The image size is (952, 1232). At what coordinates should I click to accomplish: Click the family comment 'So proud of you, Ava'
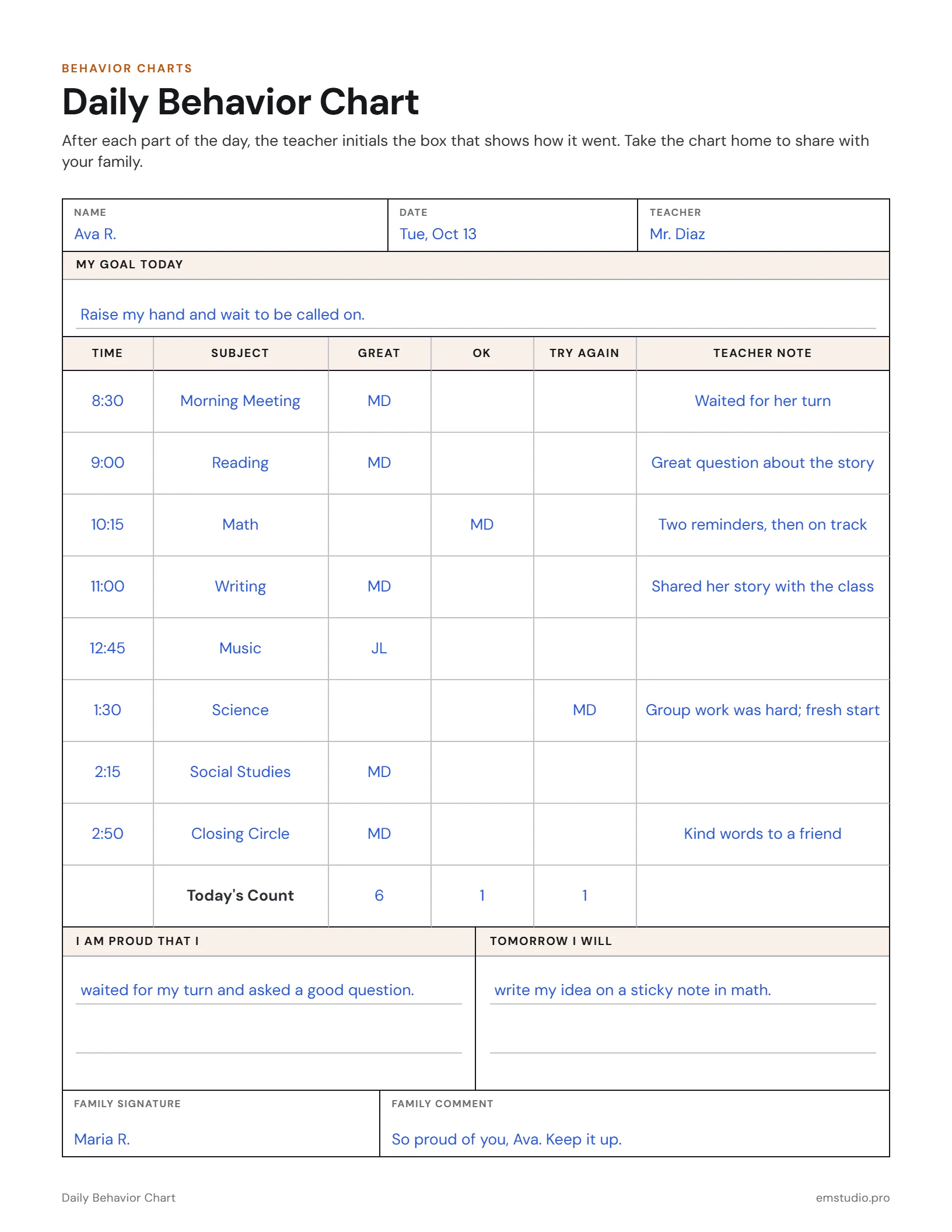[x=467, y=1140]
